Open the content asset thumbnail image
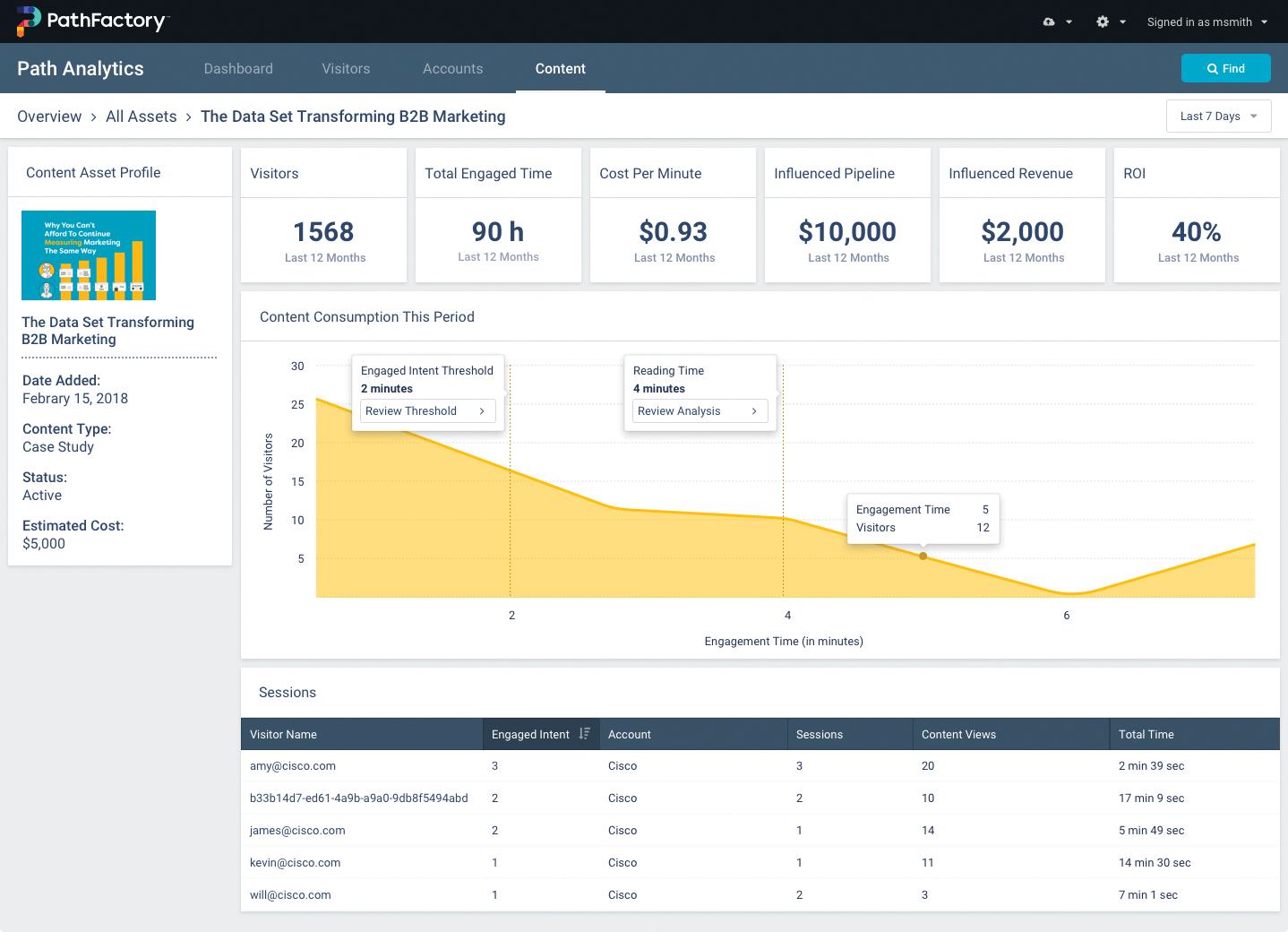Image resolution: width=1288 pixels, height=932 pixels. (88, 255)
